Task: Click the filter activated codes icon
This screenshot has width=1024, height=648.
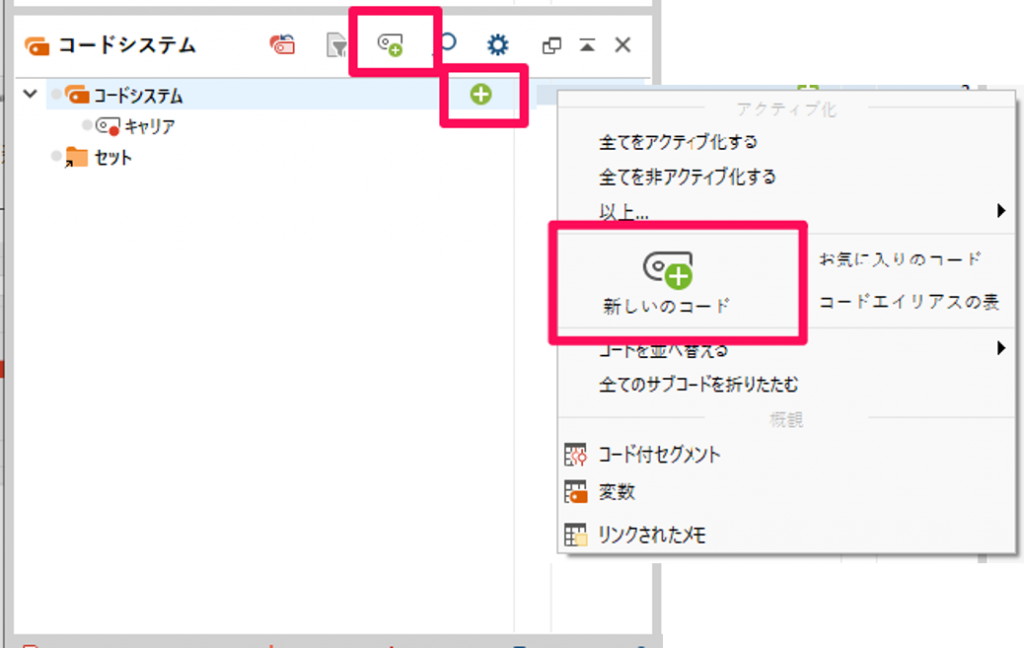Action: tap(337, 45)
